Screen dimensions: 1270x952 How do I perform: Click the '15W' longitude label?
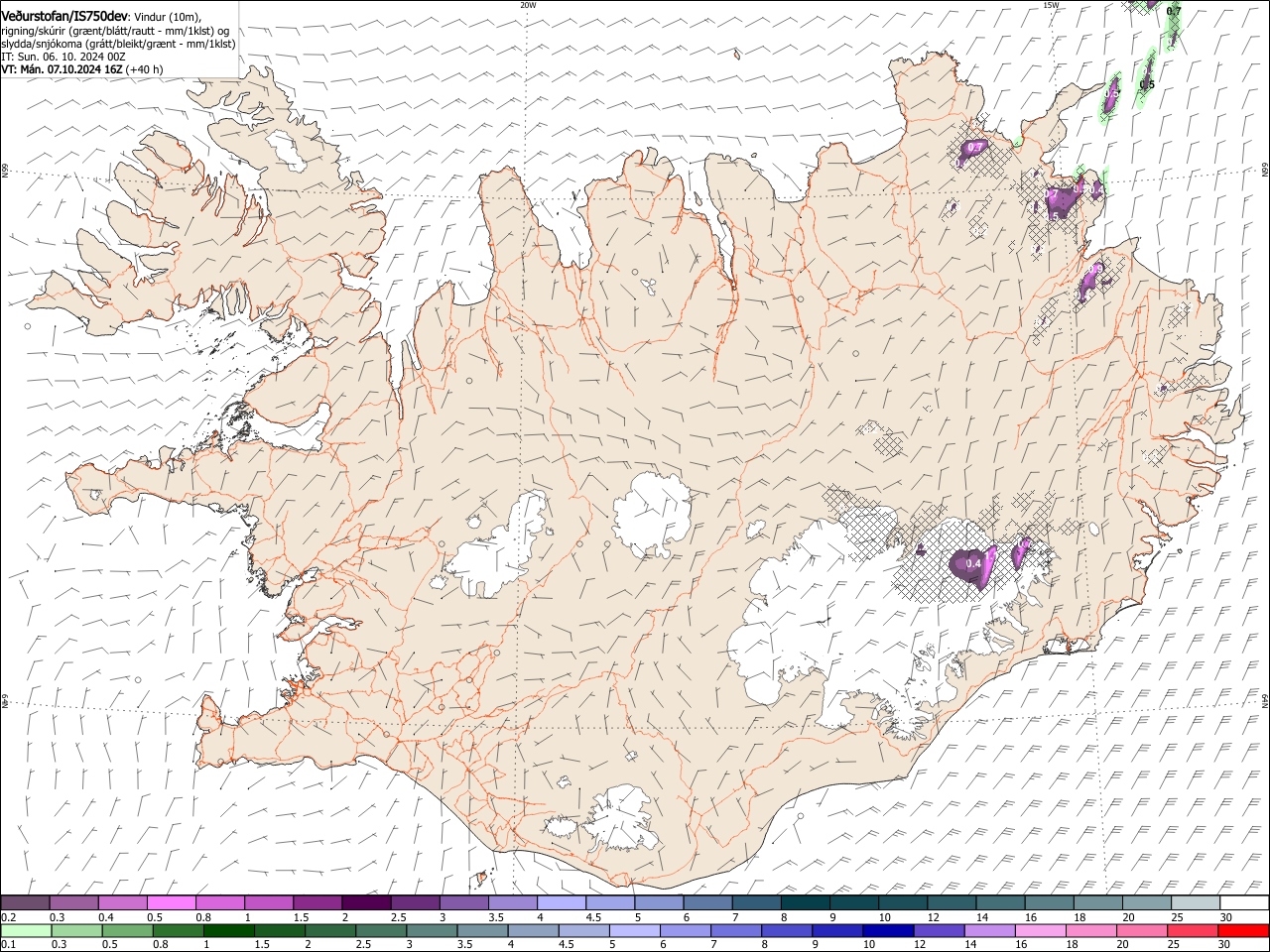pyautogui.click(x=1051, y=5)
